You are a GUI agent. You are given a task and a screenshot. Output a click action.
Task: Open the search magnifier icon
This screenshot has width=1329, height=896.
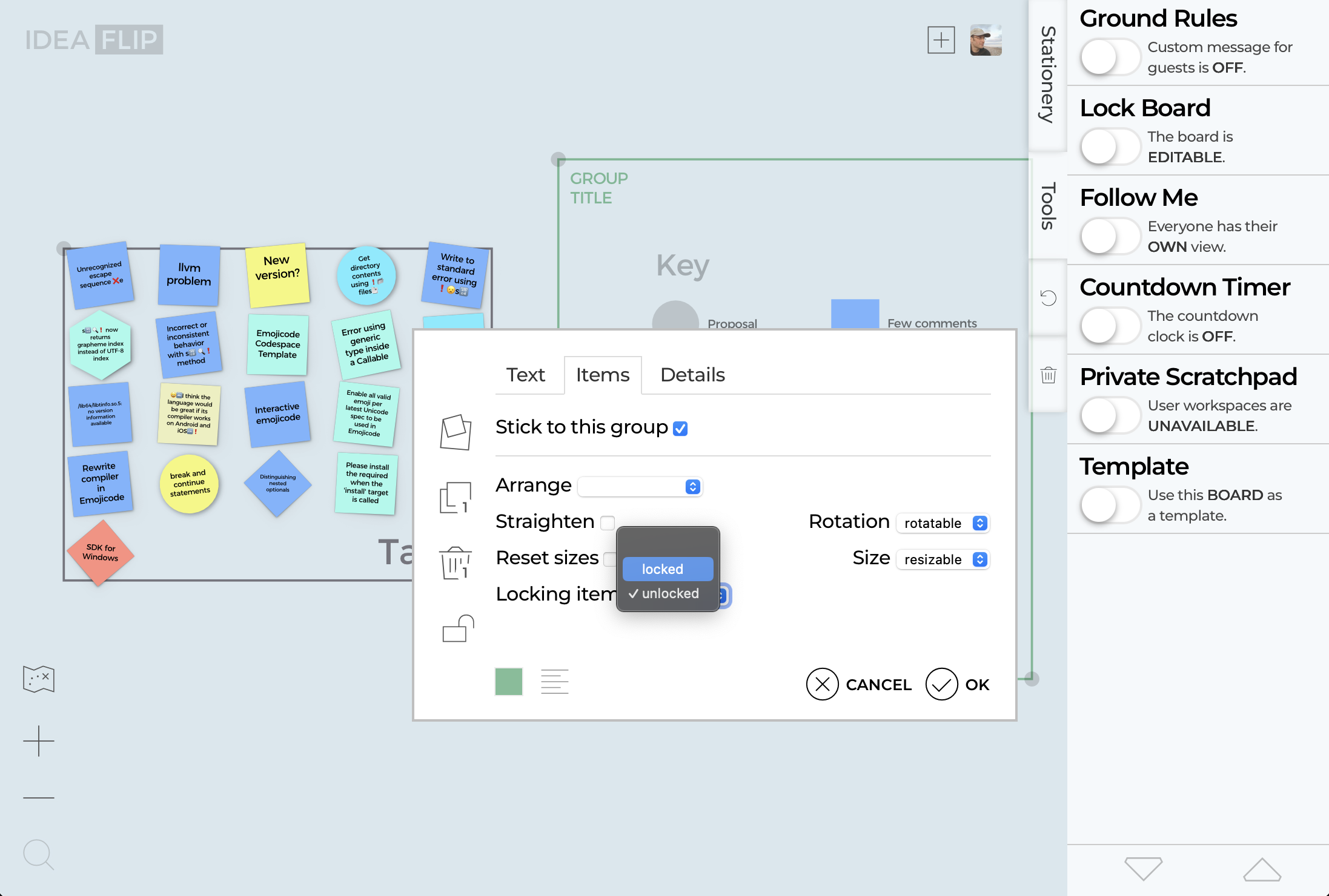pos(39,854)
